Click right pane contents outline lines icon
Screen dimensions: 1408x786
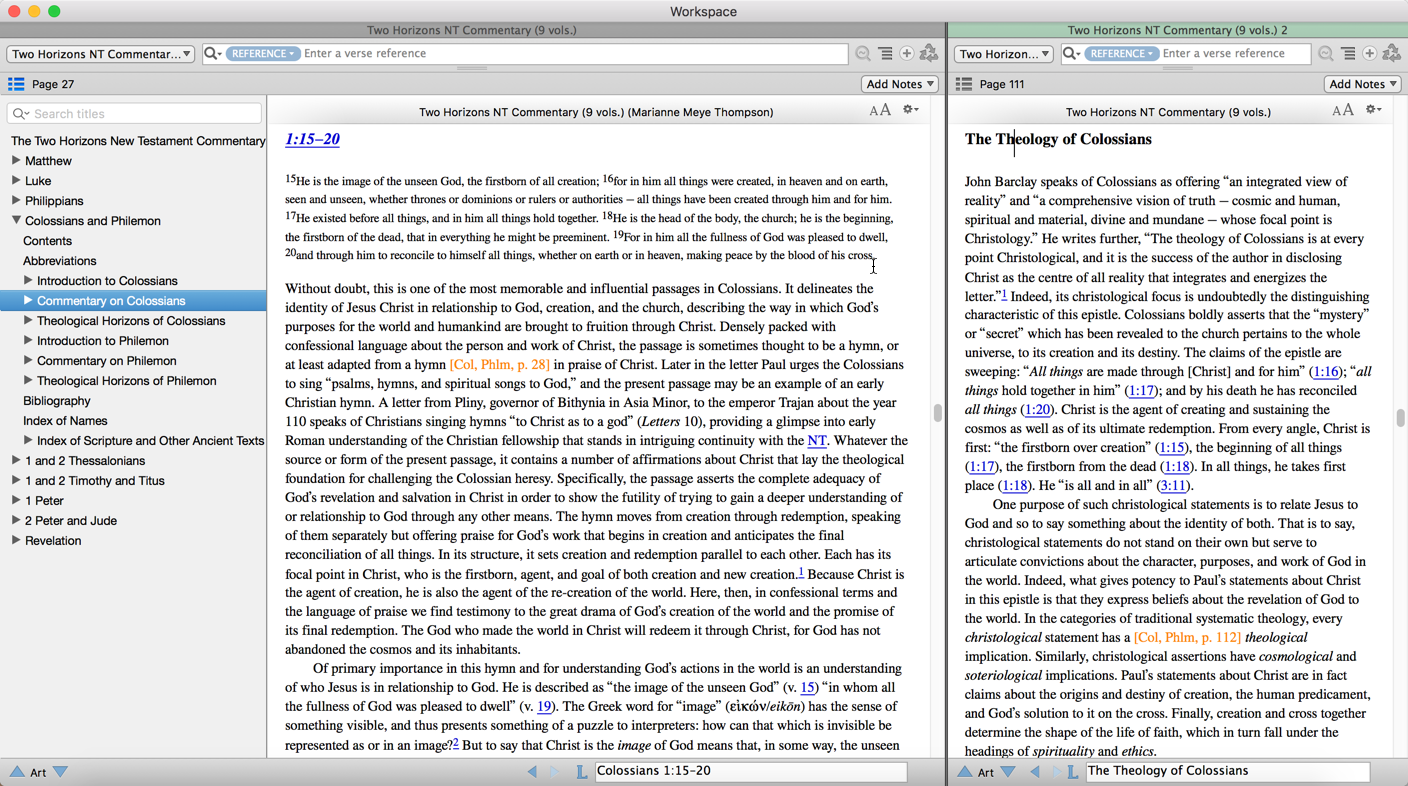pos(1348,53)
